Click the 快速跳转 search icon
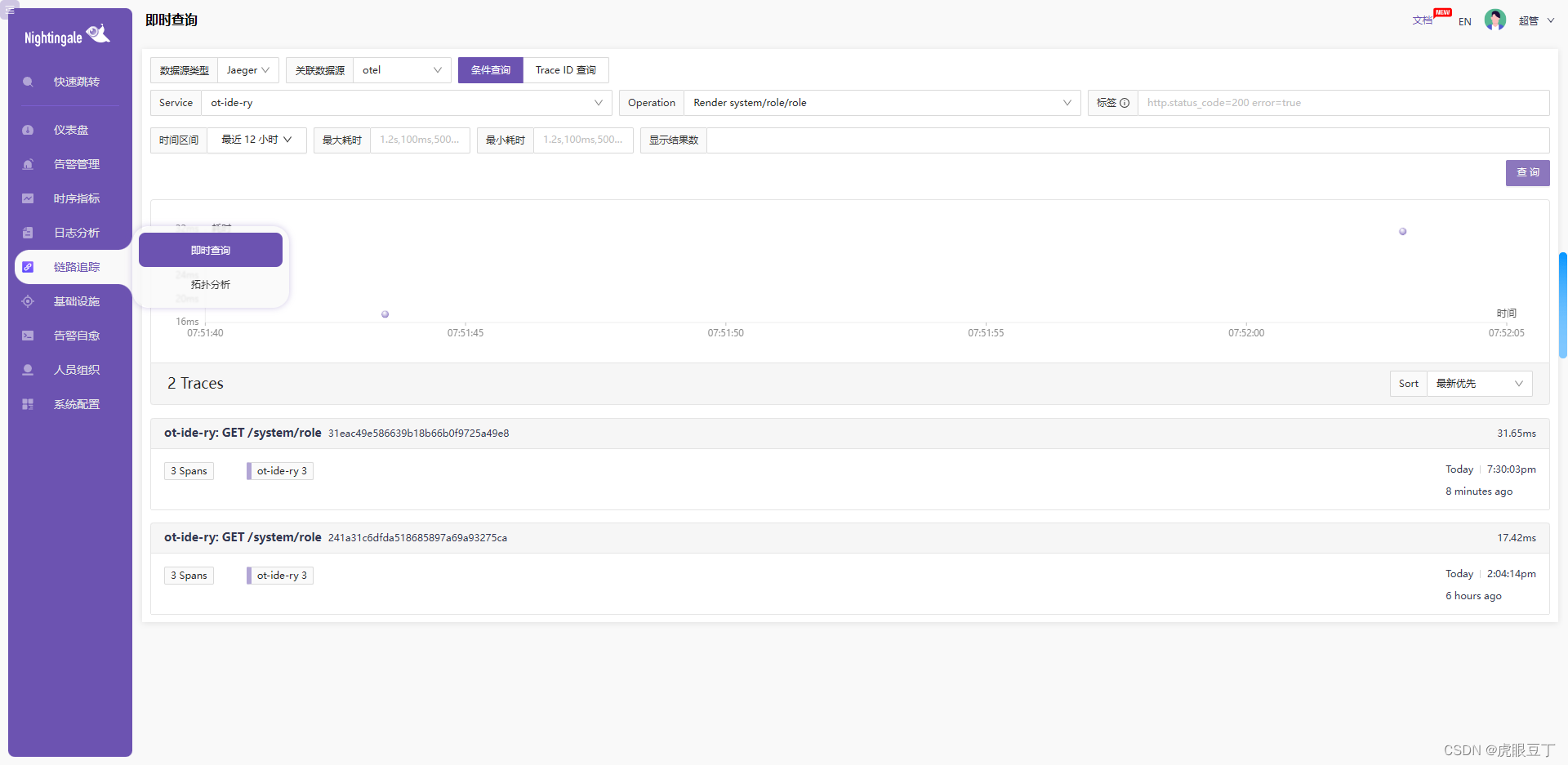The height and width of the screenshot is (765, 1568). tap(28, 82)
